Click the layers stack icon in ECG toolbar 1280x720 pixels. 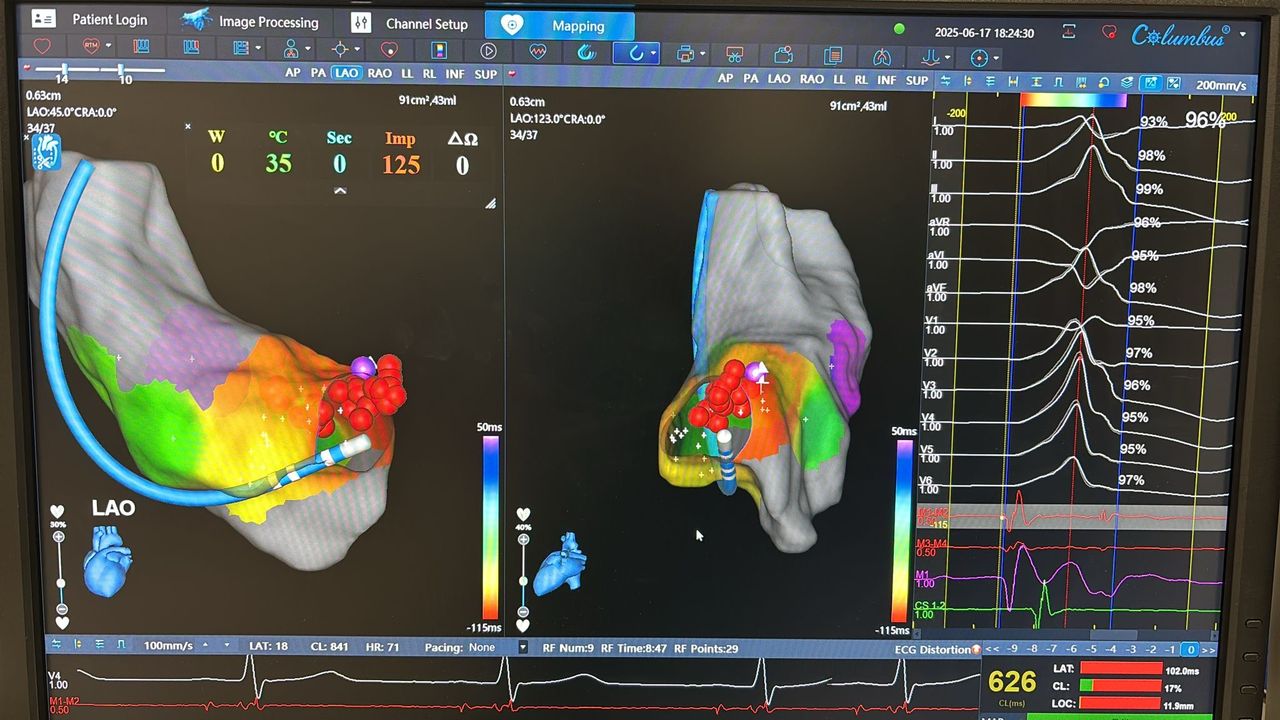(x=1127, y=83)
